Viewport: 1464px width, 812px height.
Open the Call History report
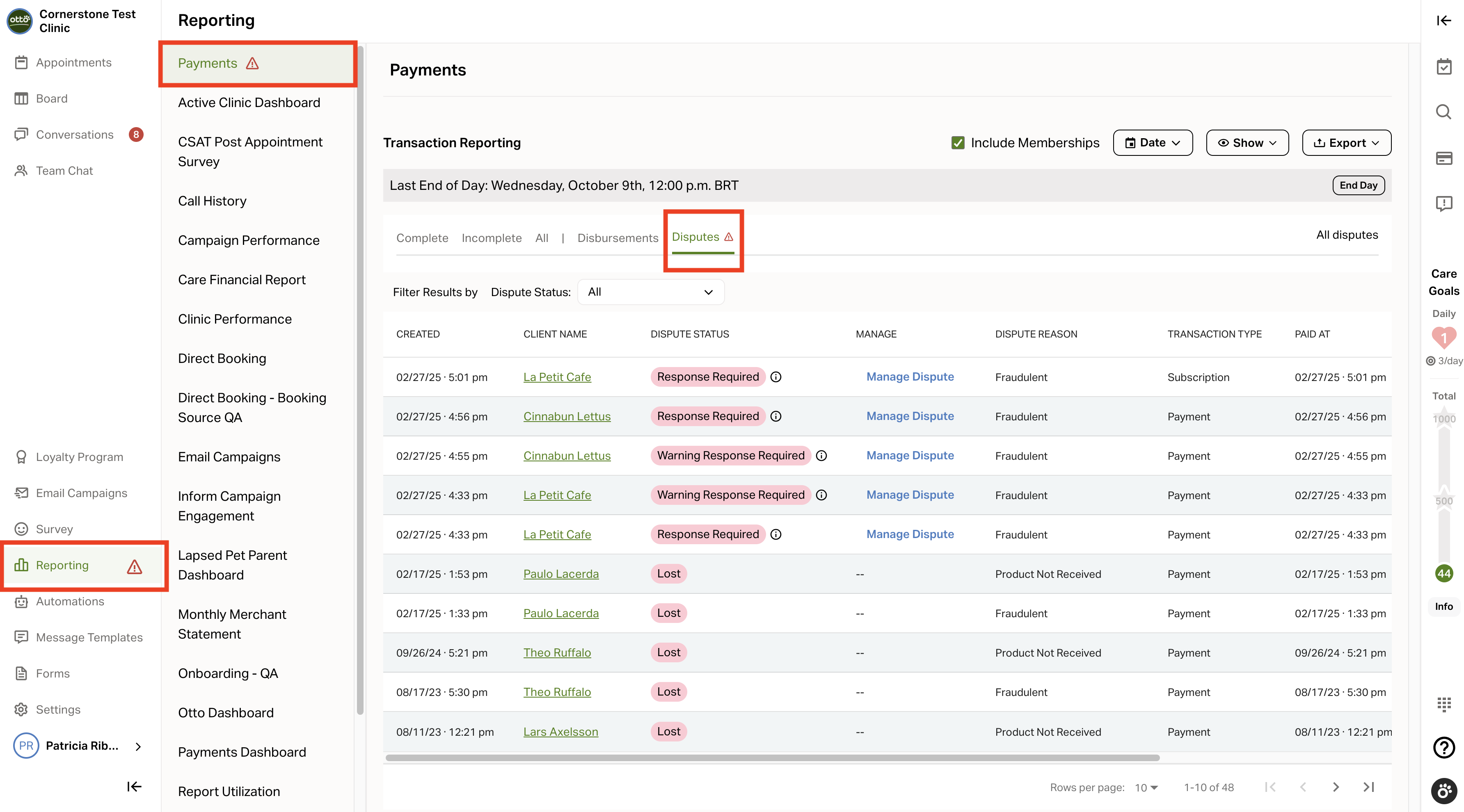[x=212, y=201]
